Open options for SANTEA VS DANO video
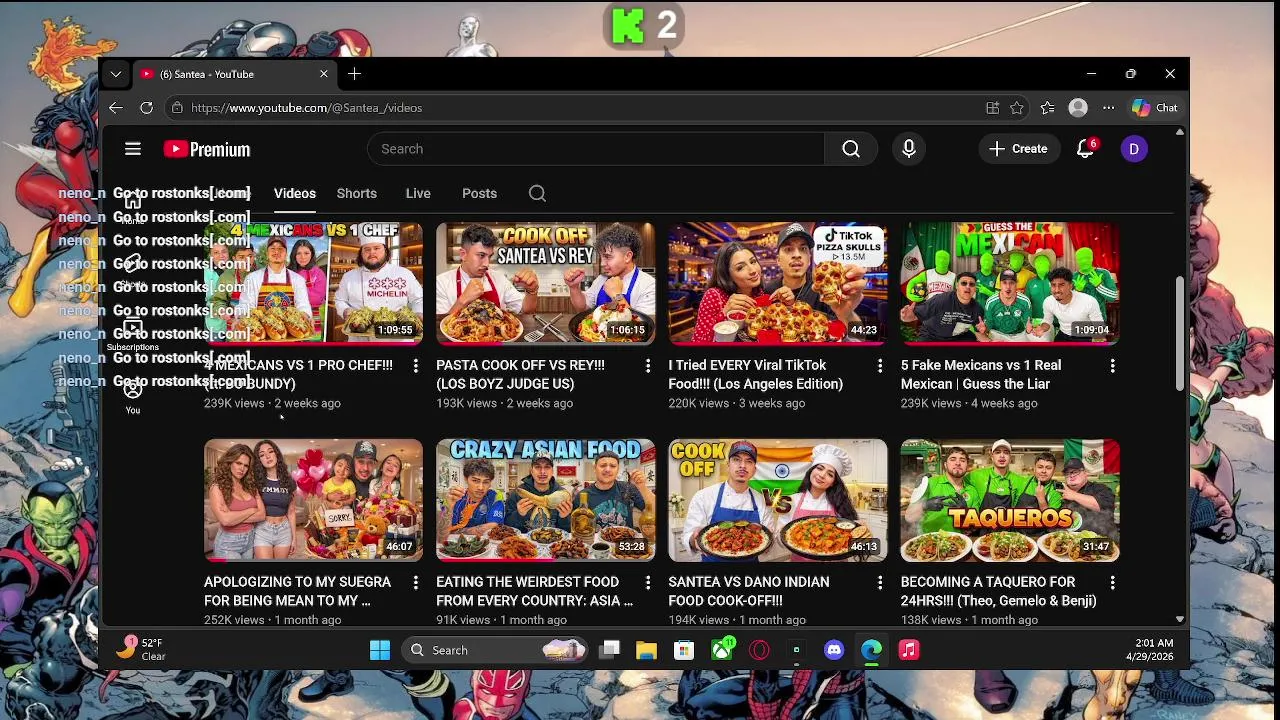This screenshot has height=720, width=1280. click(x=880, y=582)
